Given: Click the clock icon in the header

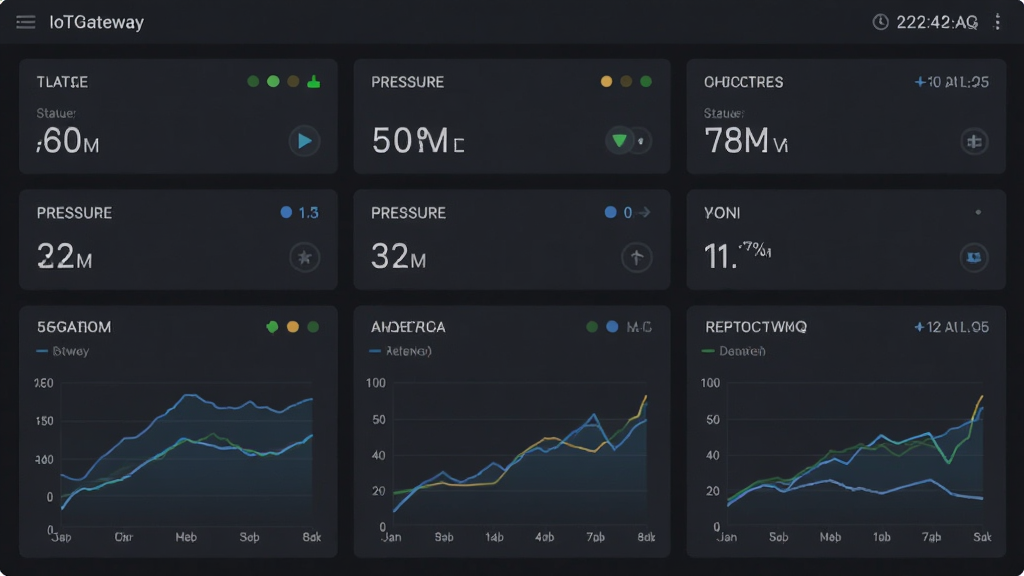Looking at the screenshot, I should pos(880,22).
